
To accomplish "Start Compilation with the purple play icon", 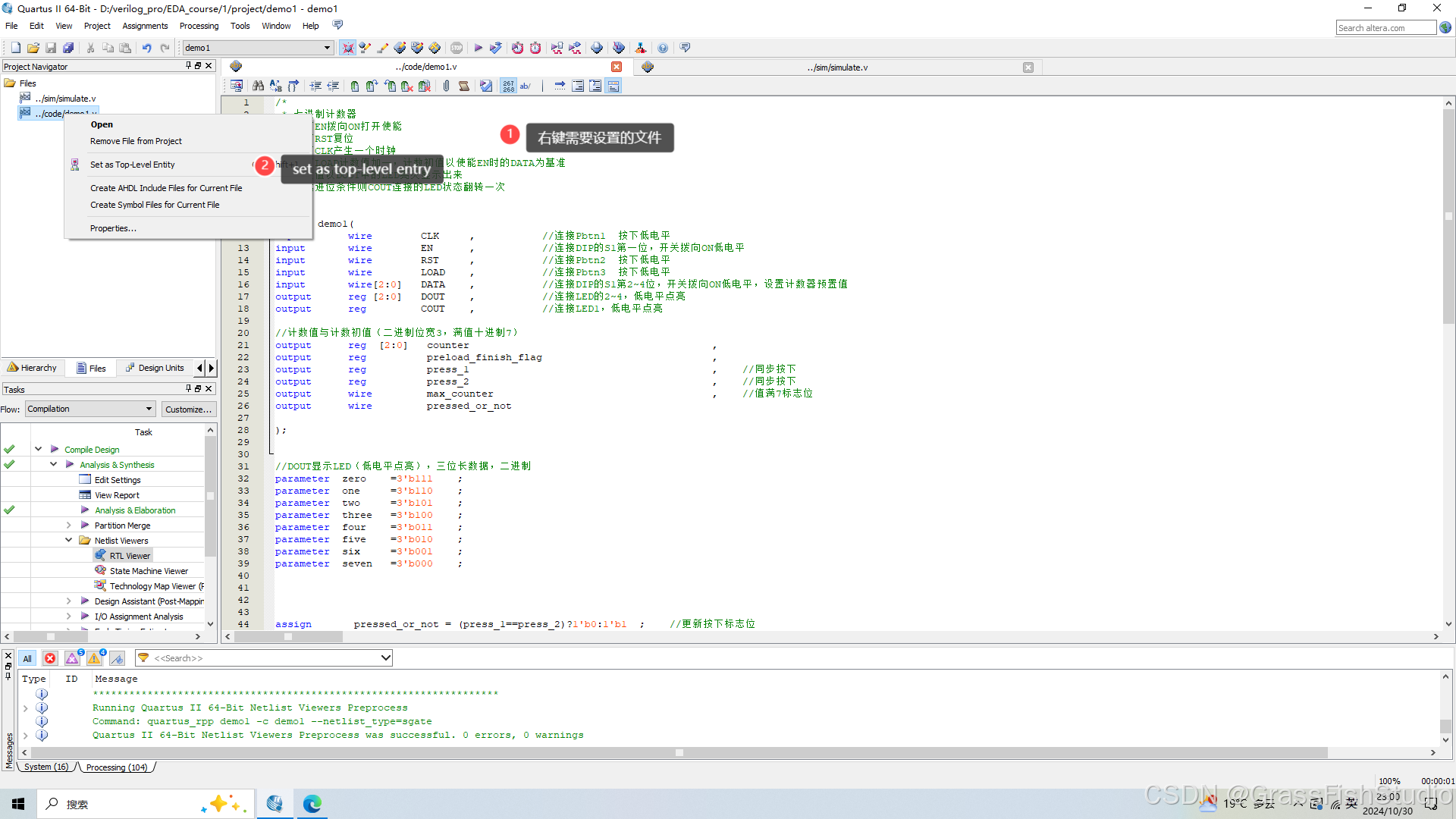I will (479, 47).
